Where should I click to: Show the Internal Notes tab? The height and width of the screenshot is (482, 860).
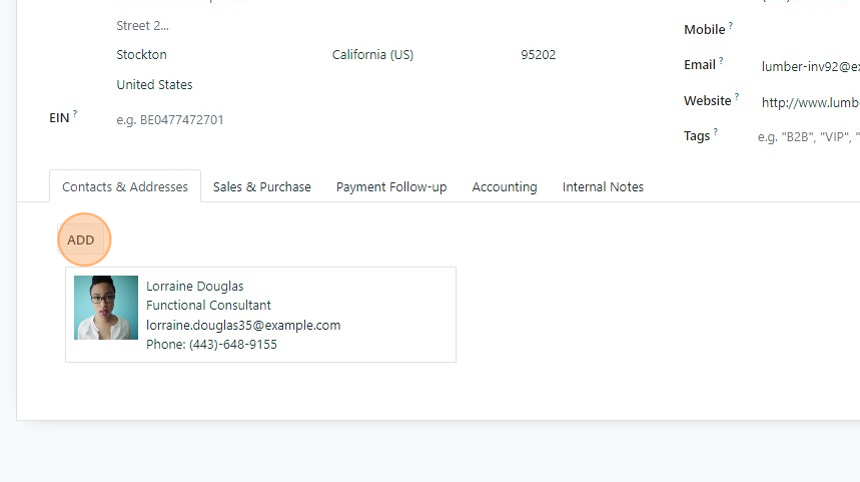[x=603, y=187]
